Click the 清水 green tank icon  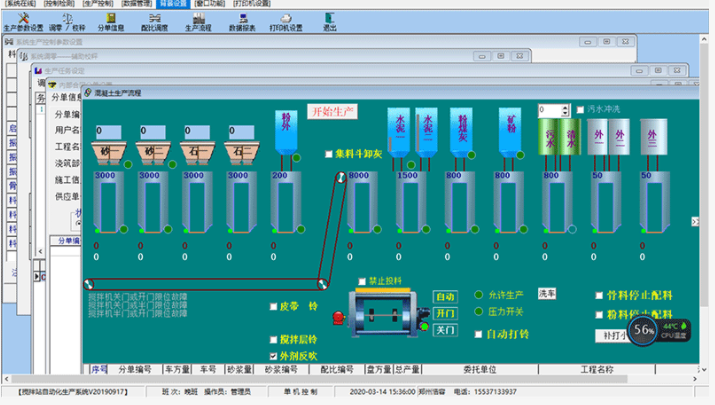[x=570, y=137]
